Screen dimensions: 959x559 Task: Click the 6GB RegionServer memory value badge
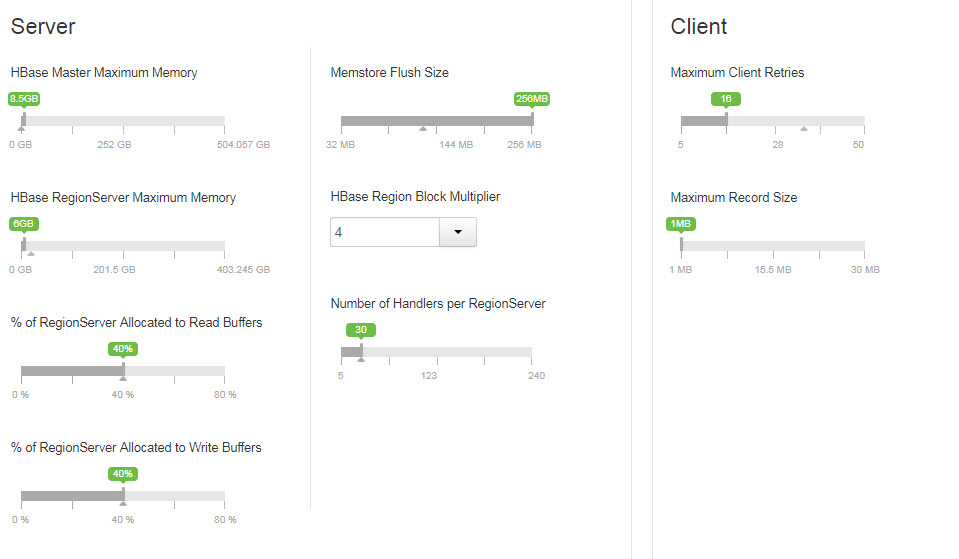(x=24, y=223)
